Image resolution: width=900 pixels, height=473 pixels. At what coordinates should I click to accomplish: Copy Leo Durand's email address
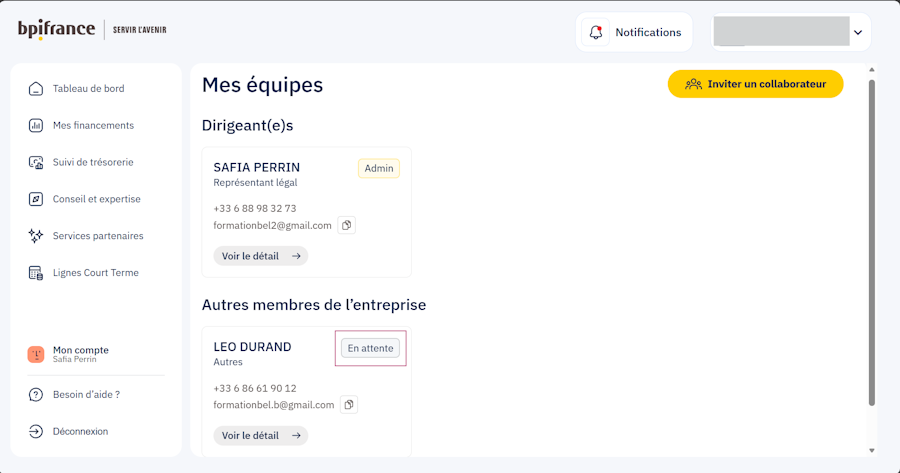click(x=349, y=404)
